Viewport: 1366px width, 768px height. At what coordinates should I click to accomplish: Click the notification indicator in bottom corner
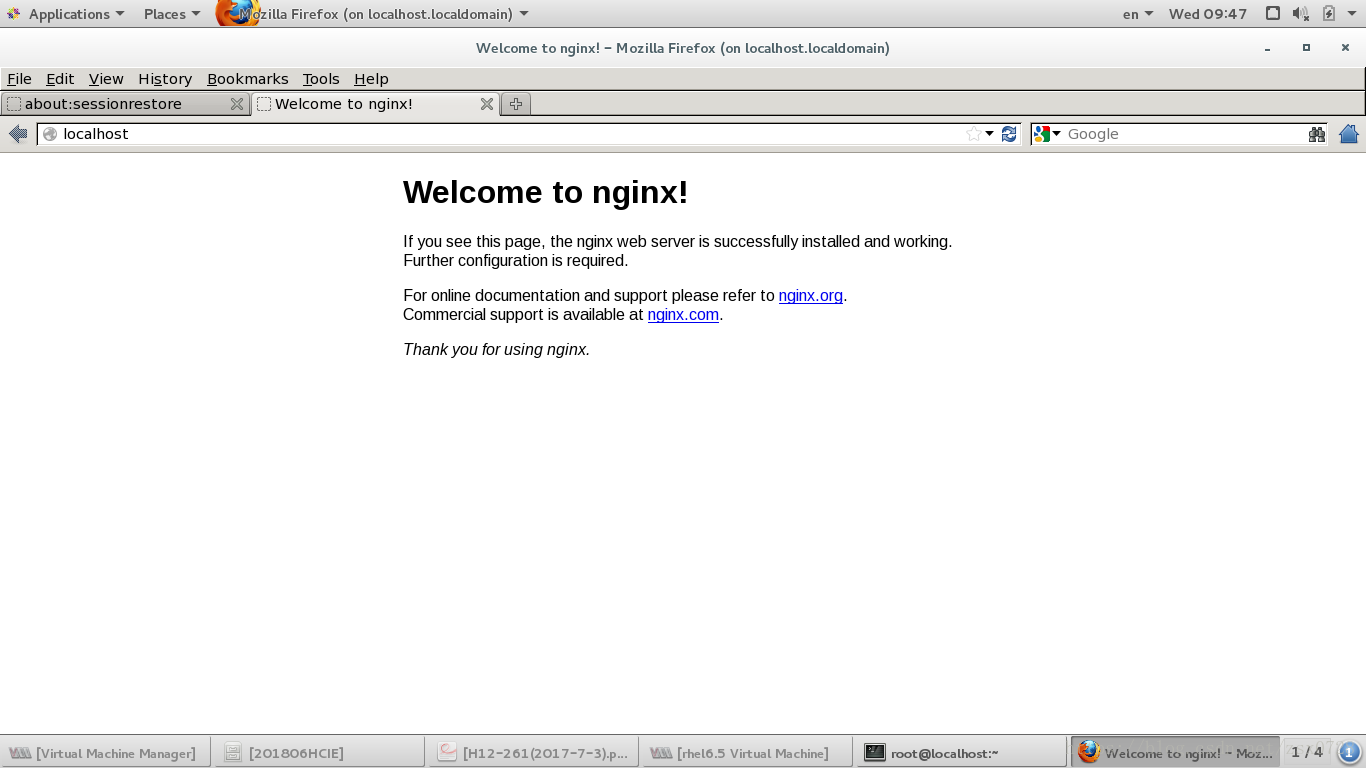pyautogui.click(x=1349, y=752)
